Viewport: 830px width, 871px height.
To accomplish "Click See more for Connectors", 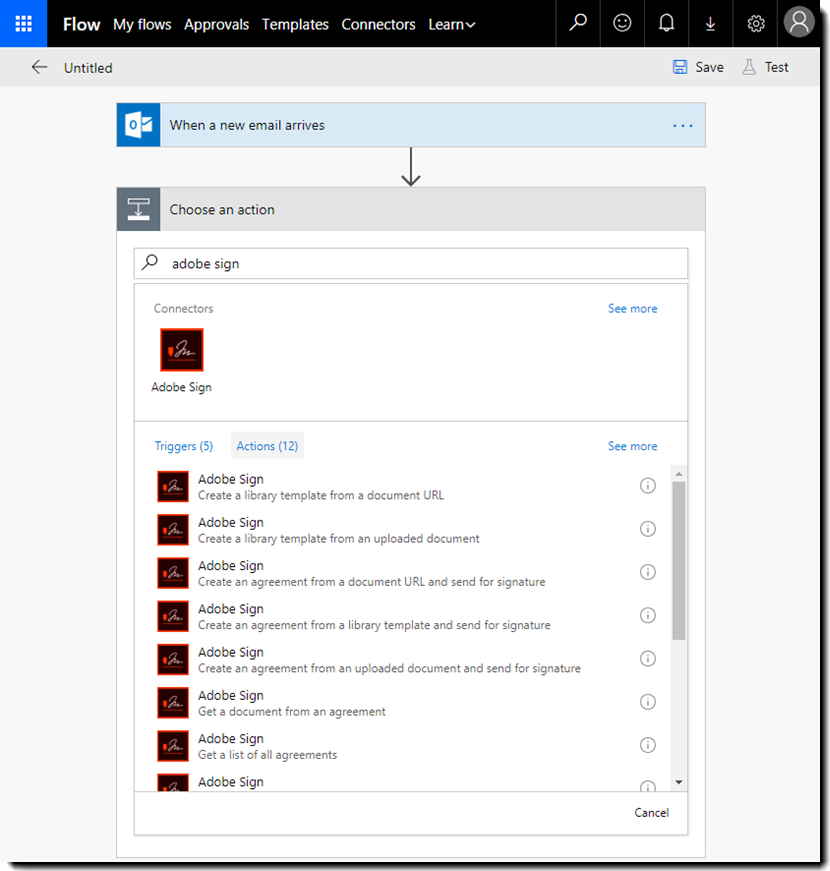I will (x=632, y=308).
